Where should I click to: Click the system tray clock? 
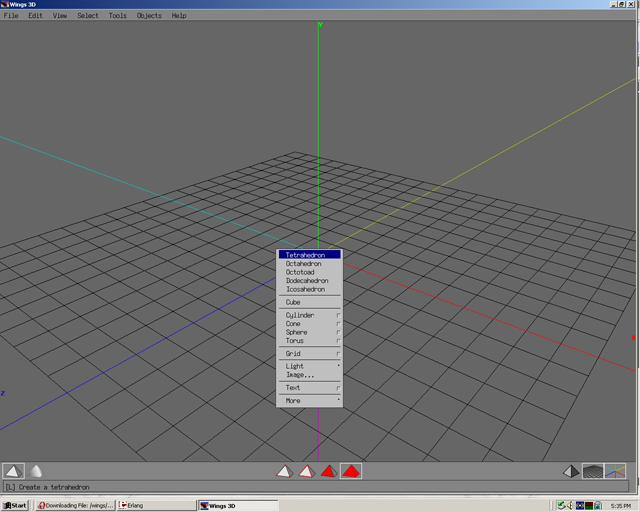[x=621, y=506]
